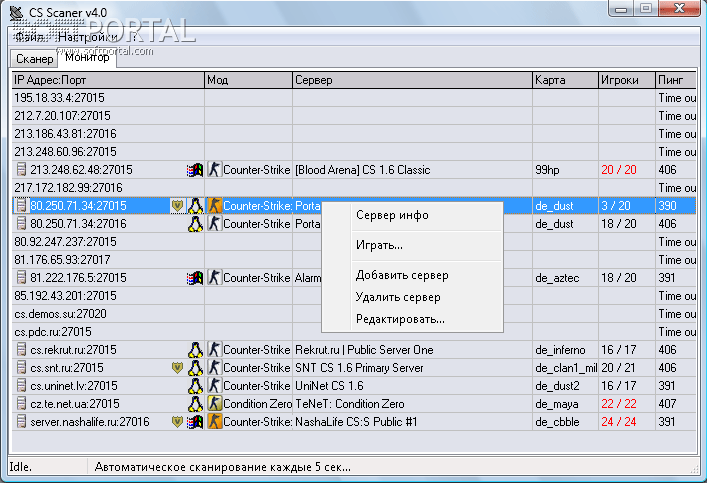Sort by the 'Карта' column header
The width and height of the screenshot is (707, 483).
tap(565, 80)
